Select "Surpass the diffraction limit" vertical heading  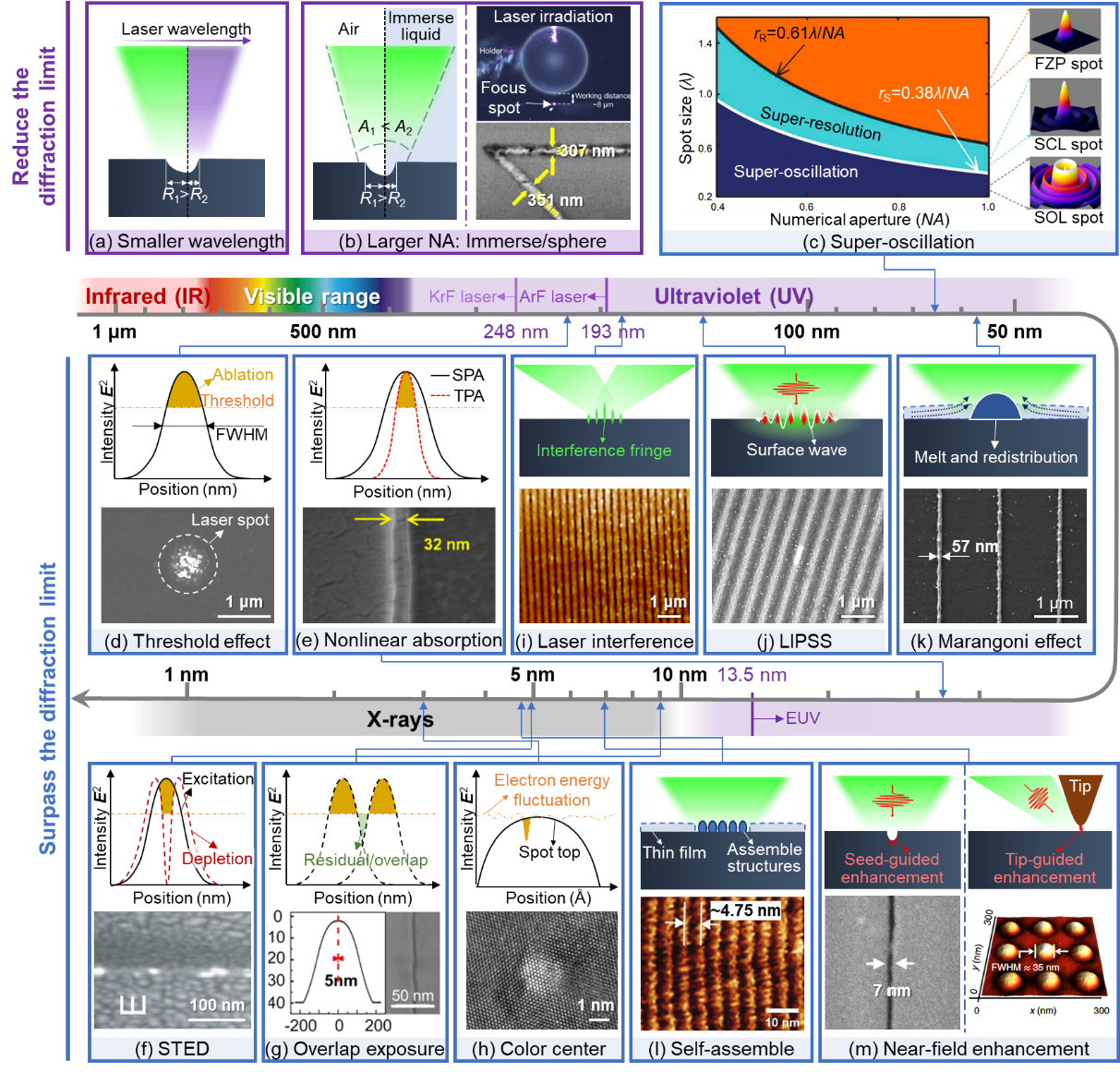coord(47,708)
